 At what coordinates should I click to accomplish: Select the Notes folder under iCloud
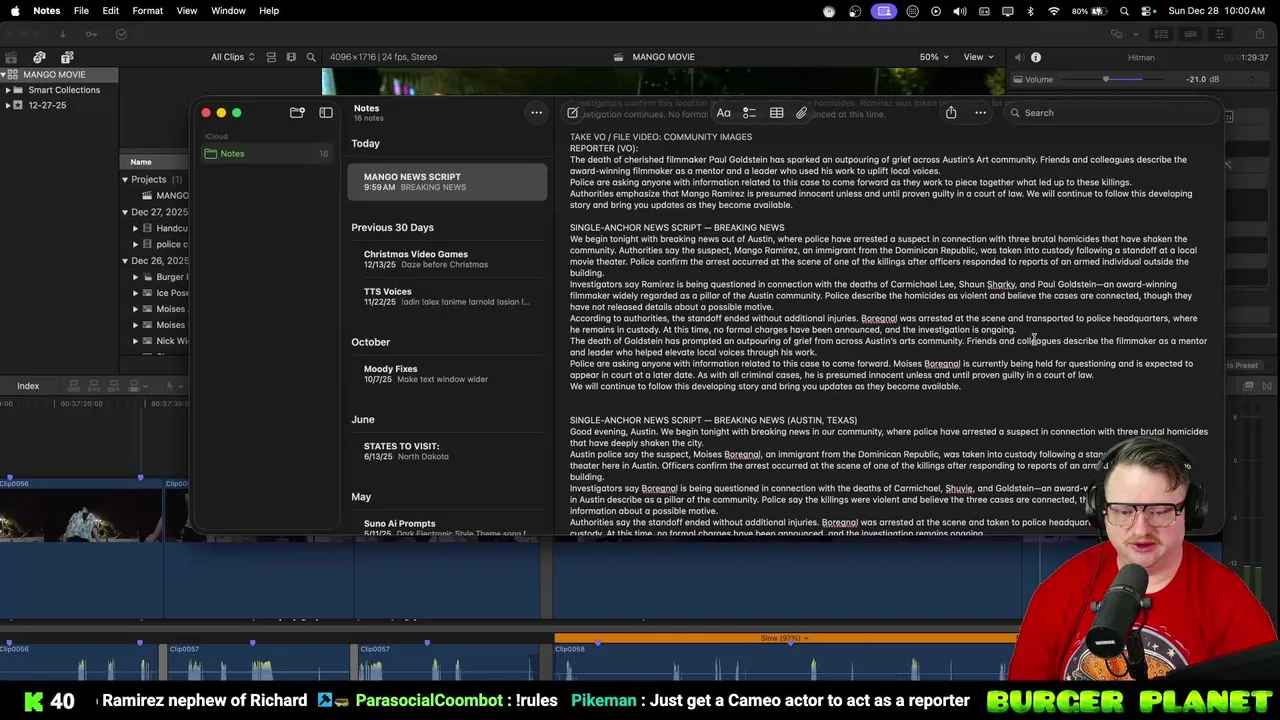(x=266, y=154)
